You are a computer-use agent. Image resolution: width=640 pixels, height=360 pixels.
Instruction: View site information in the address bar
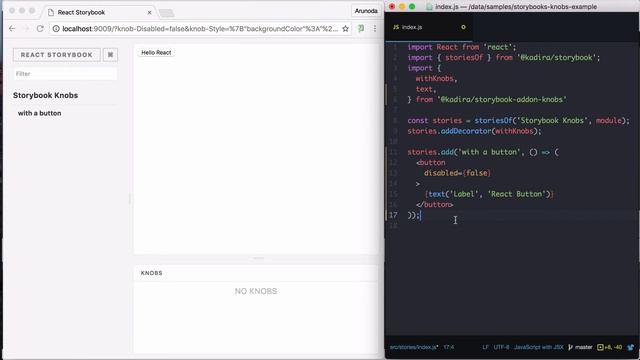[56, 29]
